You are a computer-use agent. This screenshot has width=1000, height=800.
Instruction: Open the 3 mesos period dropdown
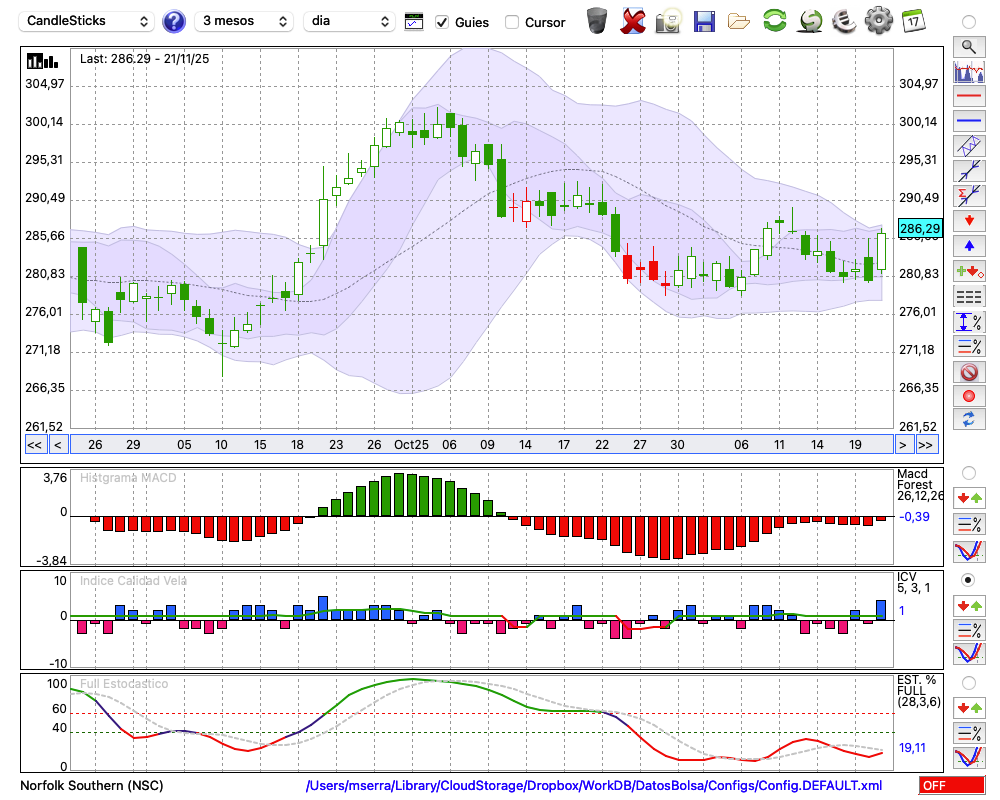[x=243, y=21]
